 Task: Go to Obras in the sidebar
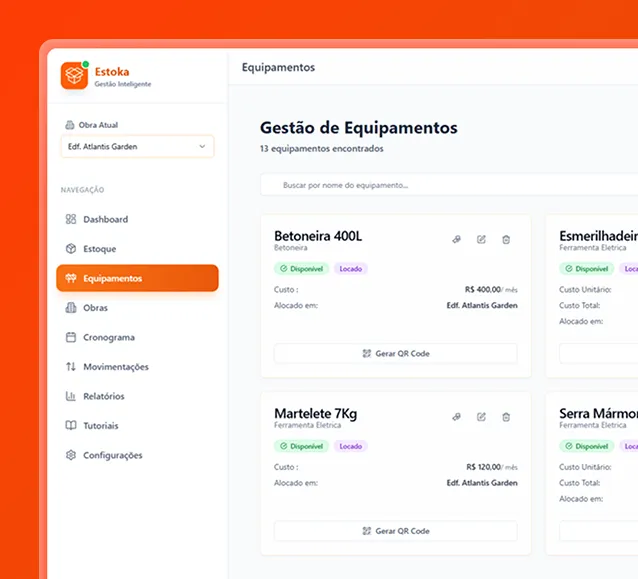[x=95, y=308]
